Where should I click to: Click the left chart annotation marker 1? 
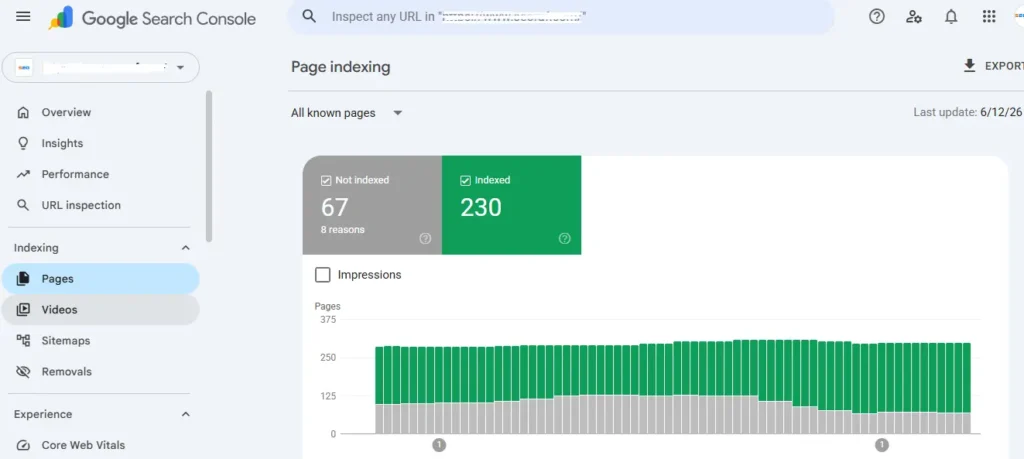pos(440,445)
